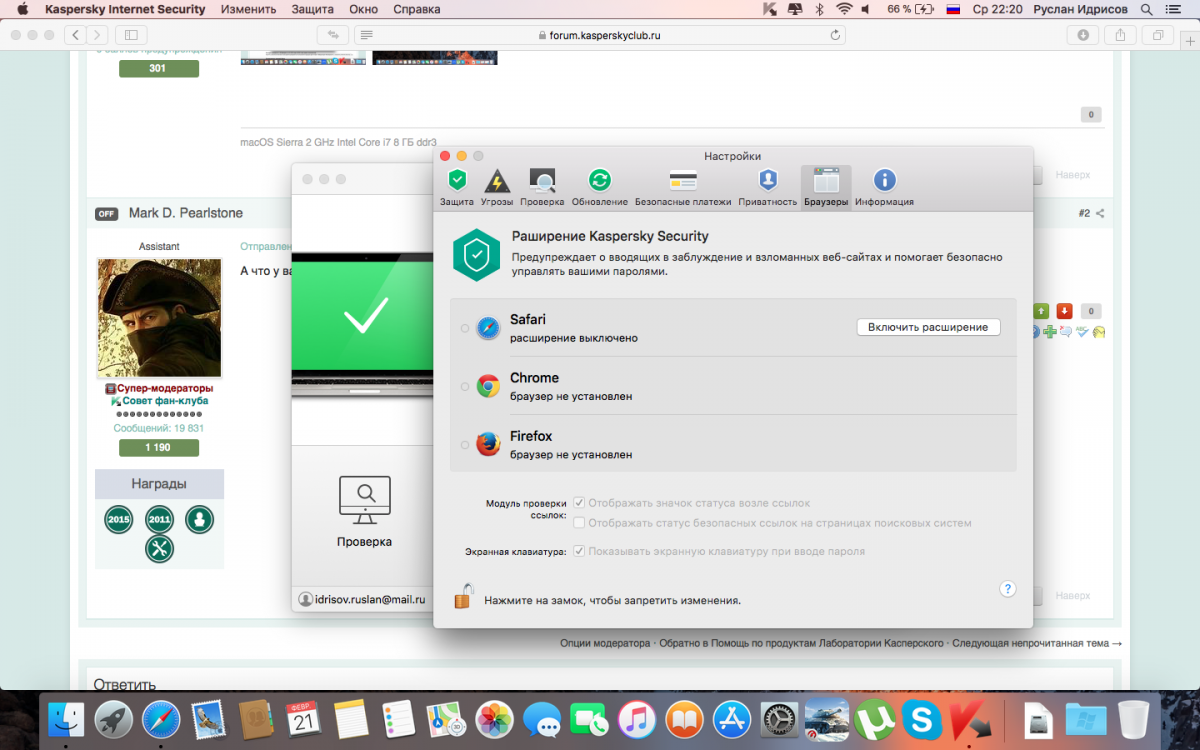Screen dimensions: 1200x750
Task: Click the Russian flag input source
Action: click(x=953, y=9)
